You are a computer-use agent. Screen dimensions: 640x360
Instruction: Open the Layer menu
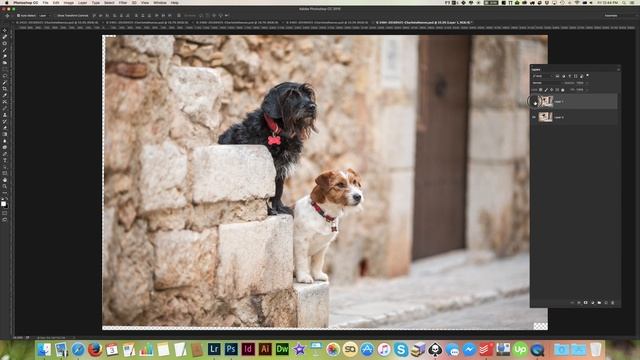(83, 2)
